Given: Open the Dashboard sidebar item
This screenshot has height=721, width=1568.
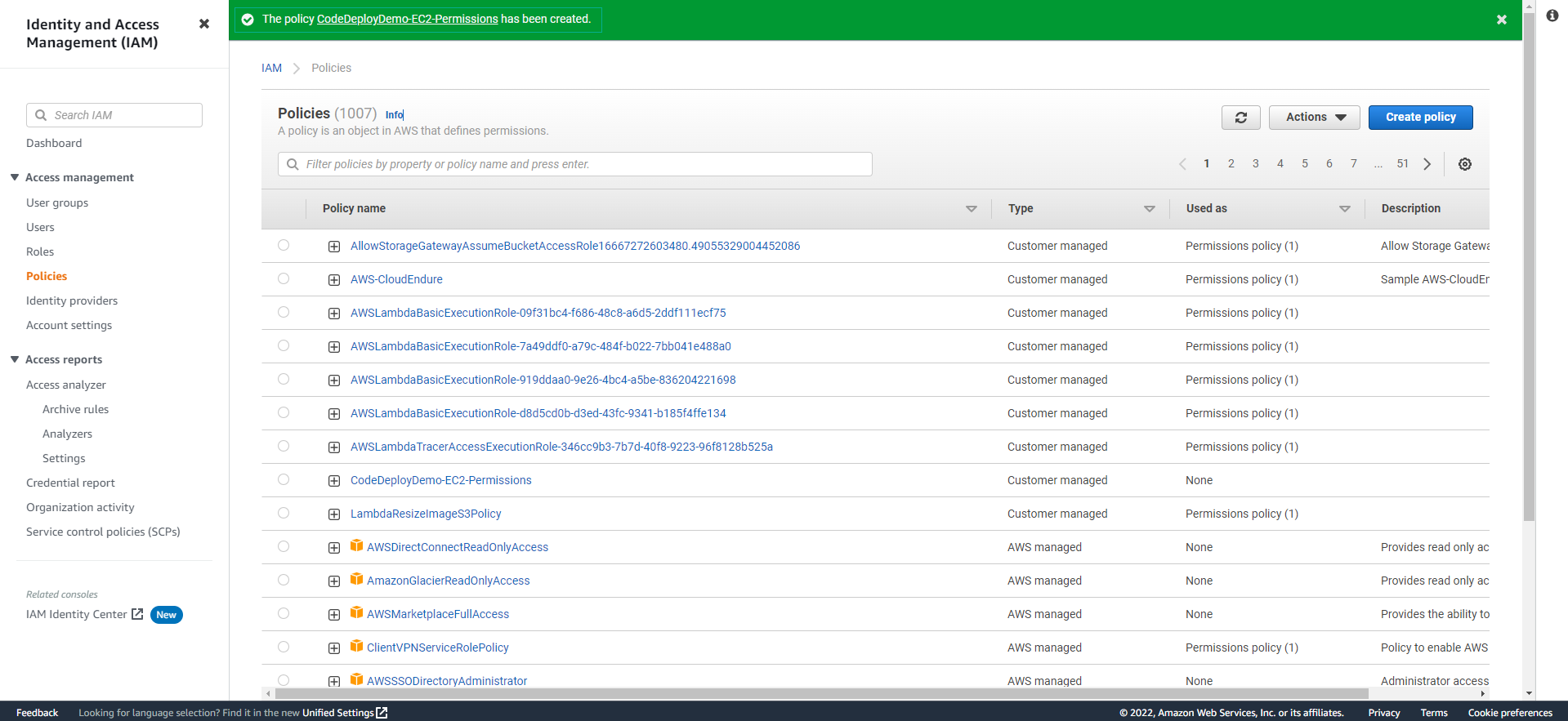Looking at the screenshot, I should tap(54, 143).
